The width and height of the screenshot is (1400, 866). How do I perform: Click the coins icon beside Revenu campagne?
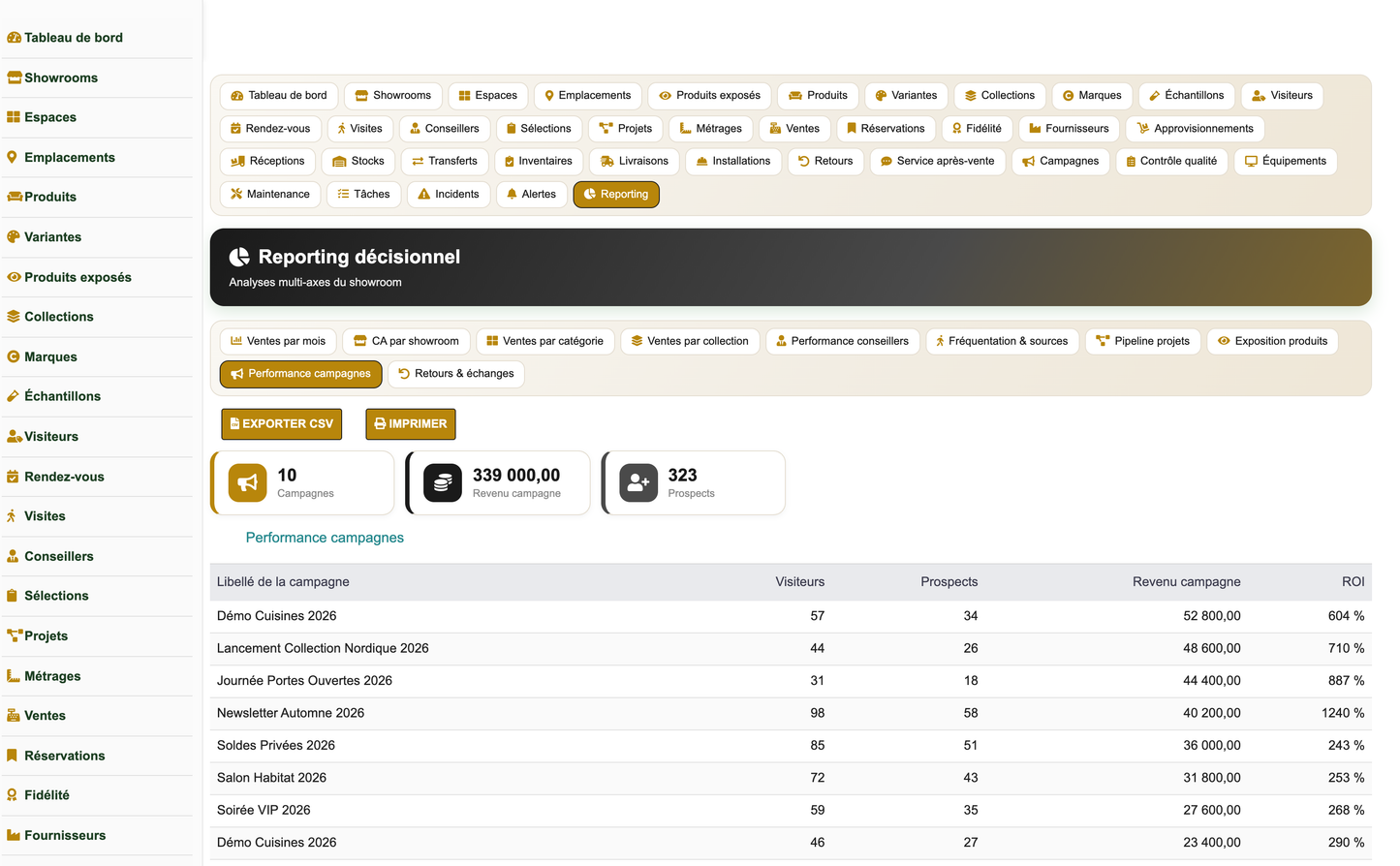click(443, 482)
